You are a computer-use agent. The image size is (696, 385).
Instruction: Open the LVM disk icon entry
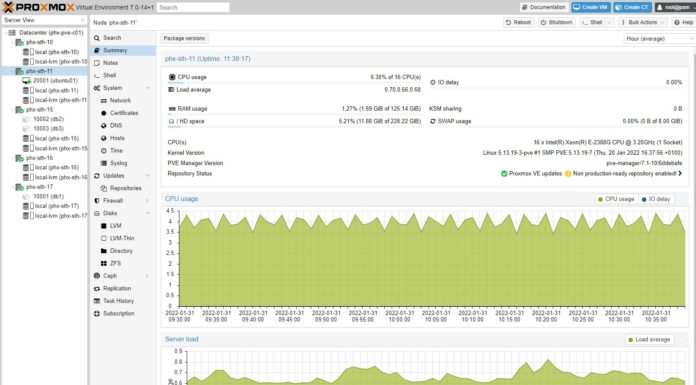(103, 226)
